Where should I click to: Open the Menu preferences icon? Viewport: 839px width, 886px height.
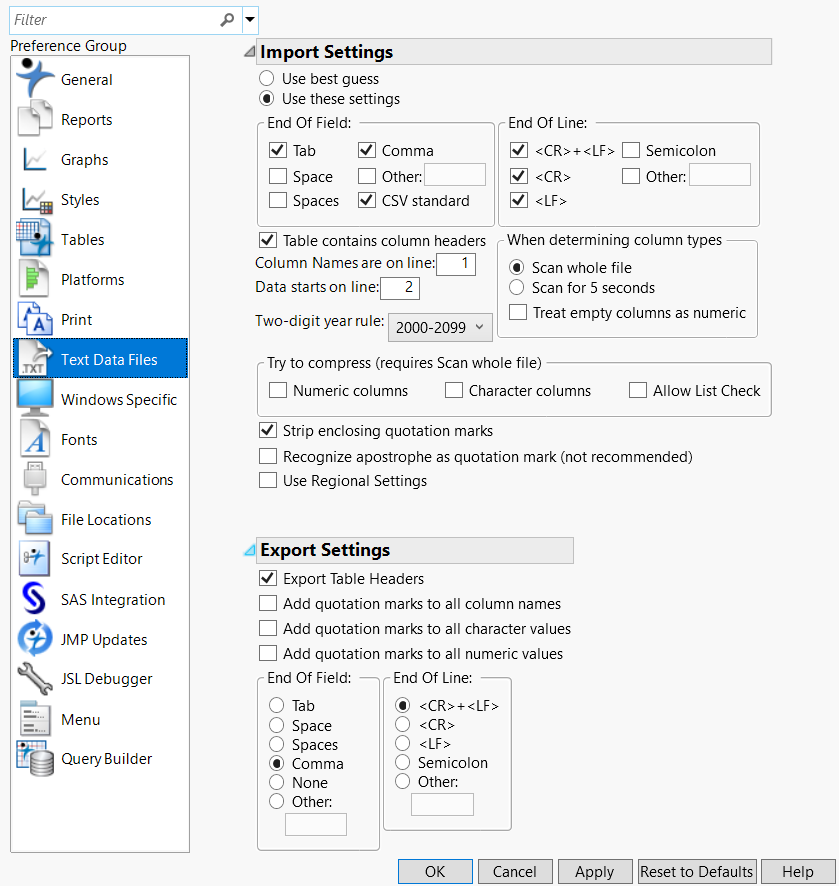point(35,719)
